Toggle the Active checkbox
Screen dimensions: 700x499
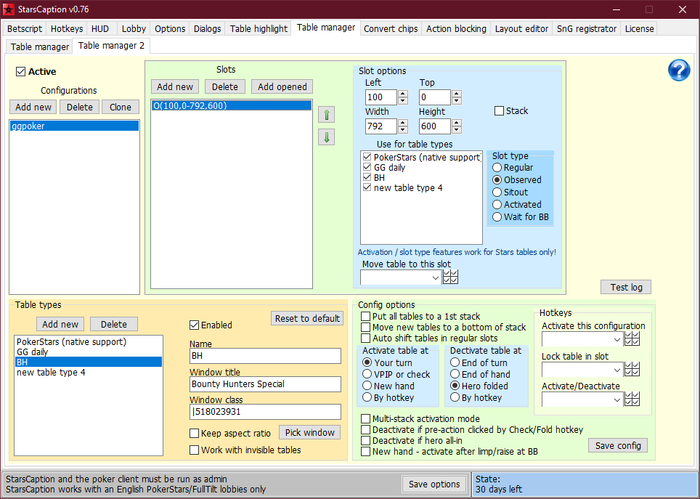pos(21,72)
